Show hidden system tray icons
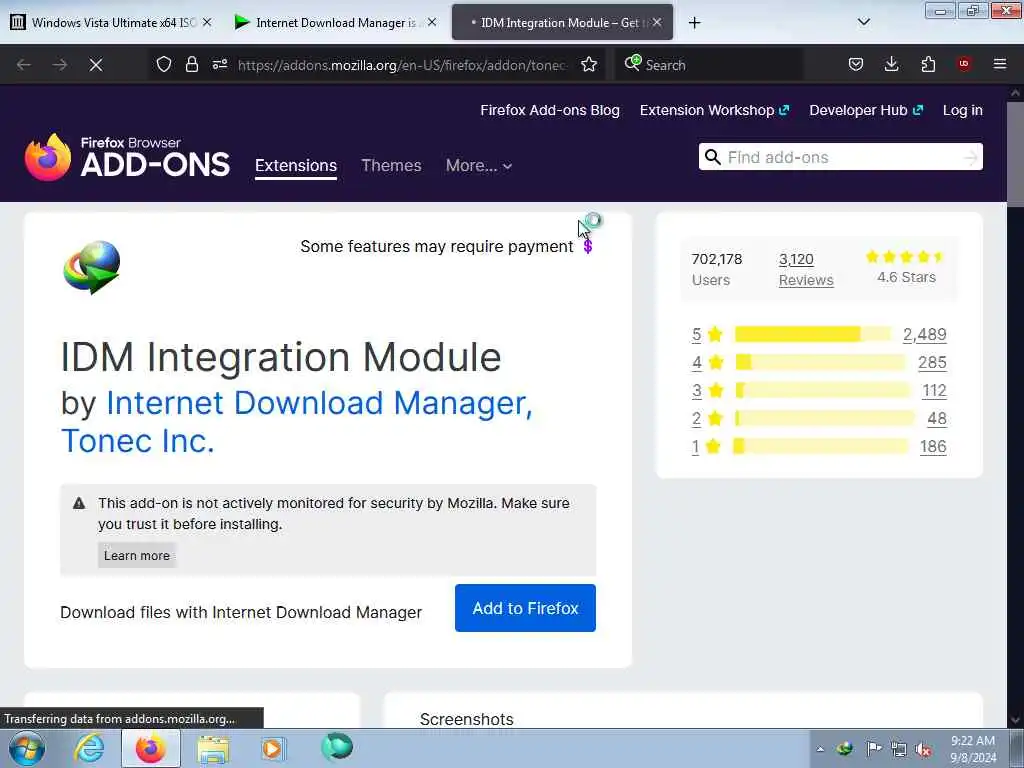The image size is (1024, 768). coord(820,749)
